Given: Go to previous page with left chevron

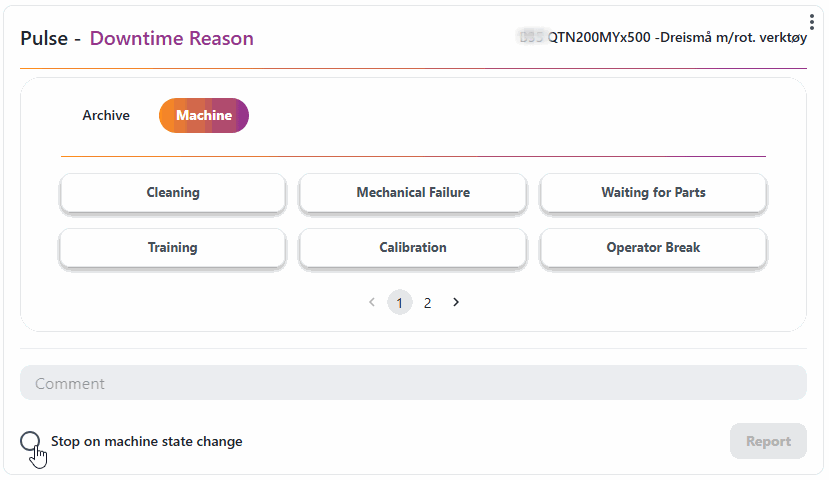Looking at the screenshot, I should coord(372,302).
